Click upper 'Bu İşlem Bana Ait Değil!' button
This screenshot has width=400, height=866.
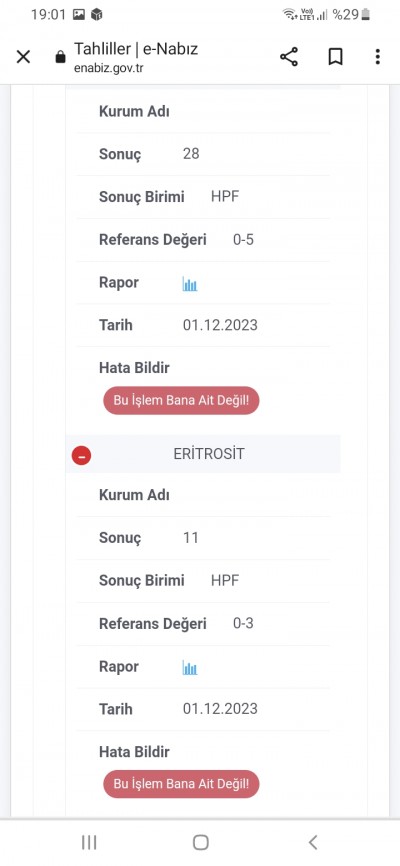click(181, 400)
